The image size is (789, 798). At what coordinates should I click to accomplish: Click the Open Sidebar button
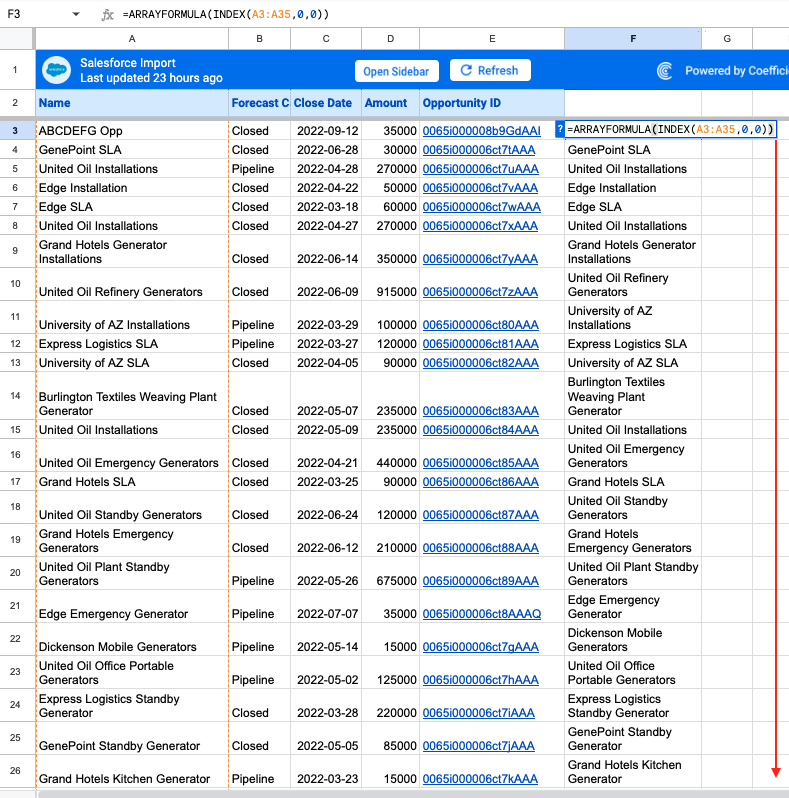[396, 71]
